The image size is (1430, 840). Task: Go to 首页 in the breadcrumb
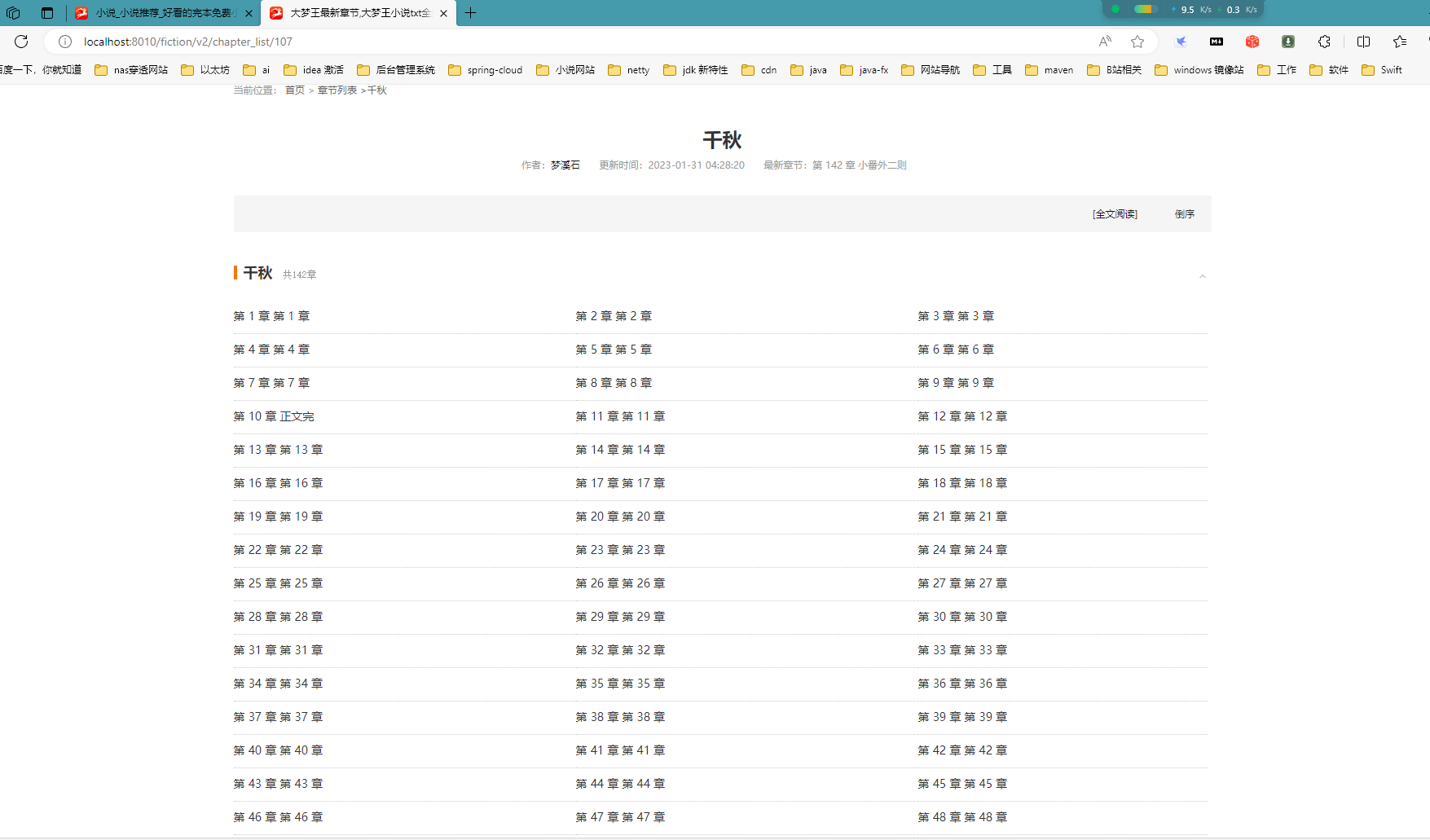coord(294,90)
